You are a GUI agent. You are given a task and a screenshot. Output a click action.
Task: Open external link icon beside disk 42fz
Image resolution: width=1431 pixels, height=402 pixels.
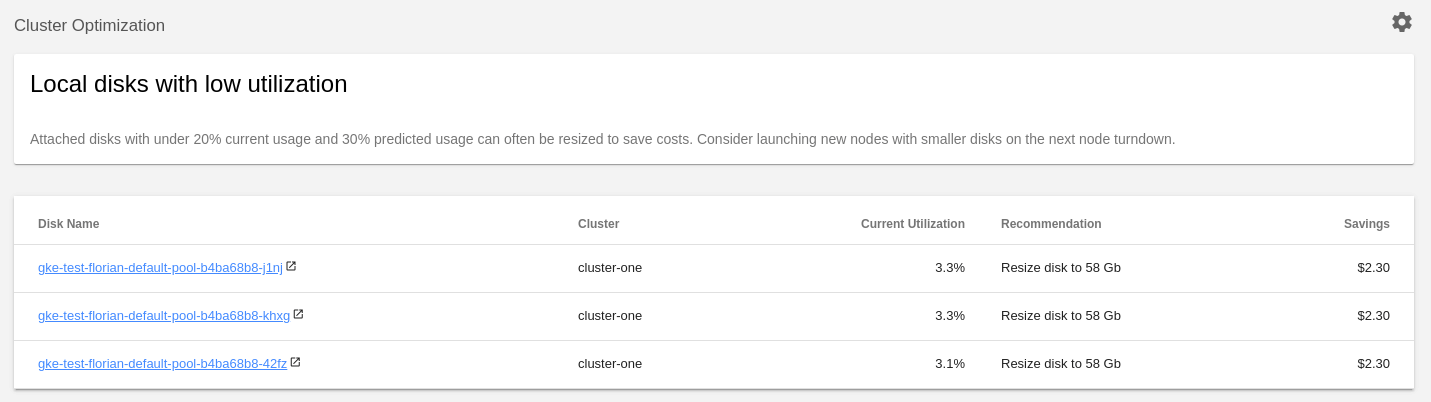(295, 362)
